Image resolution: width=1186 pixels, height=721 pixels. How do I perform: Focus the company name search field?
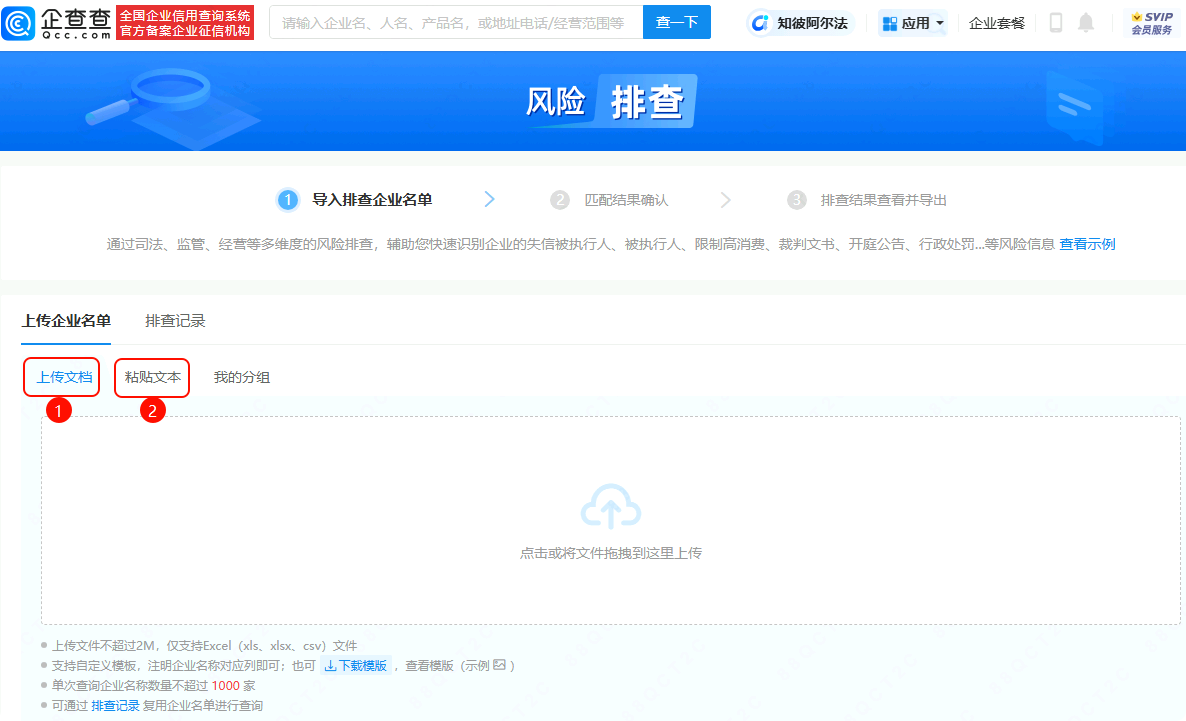click(x=455, y=22)
